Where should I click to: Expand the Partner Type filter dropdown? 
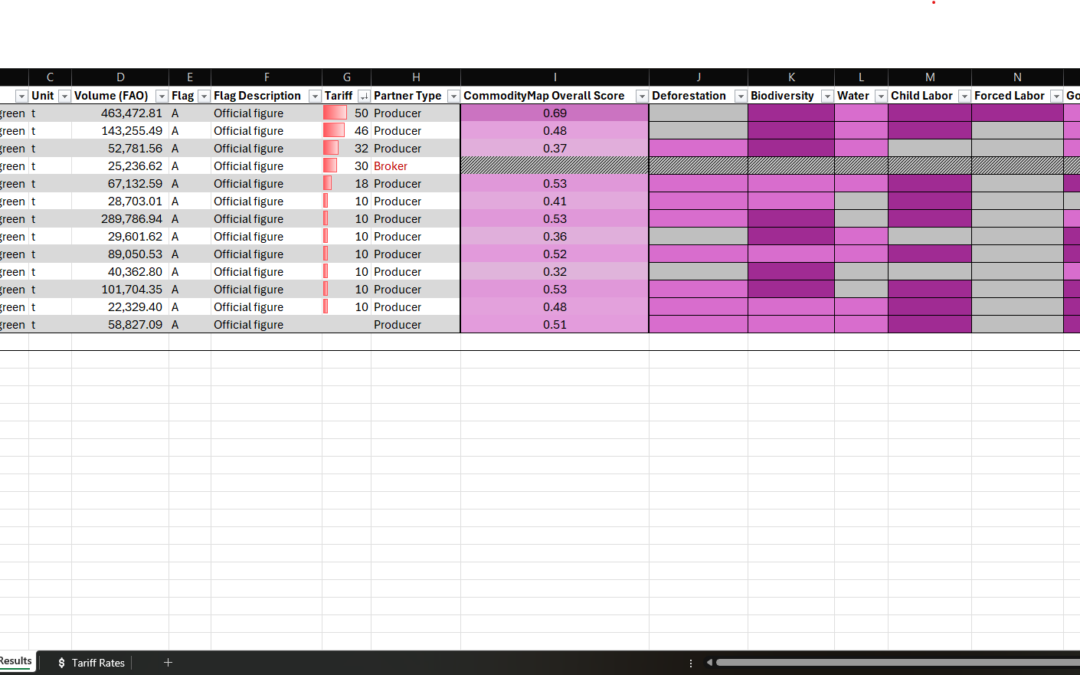coord(452,96)
